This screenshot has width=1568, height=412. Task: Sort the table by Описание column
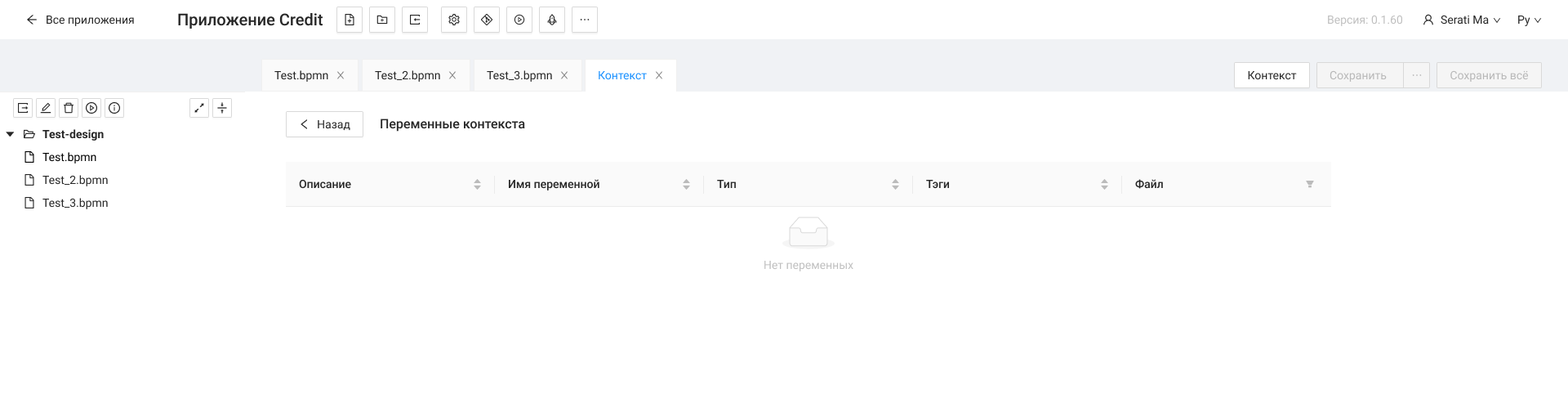pyautogui.click(x=477, y=185)
